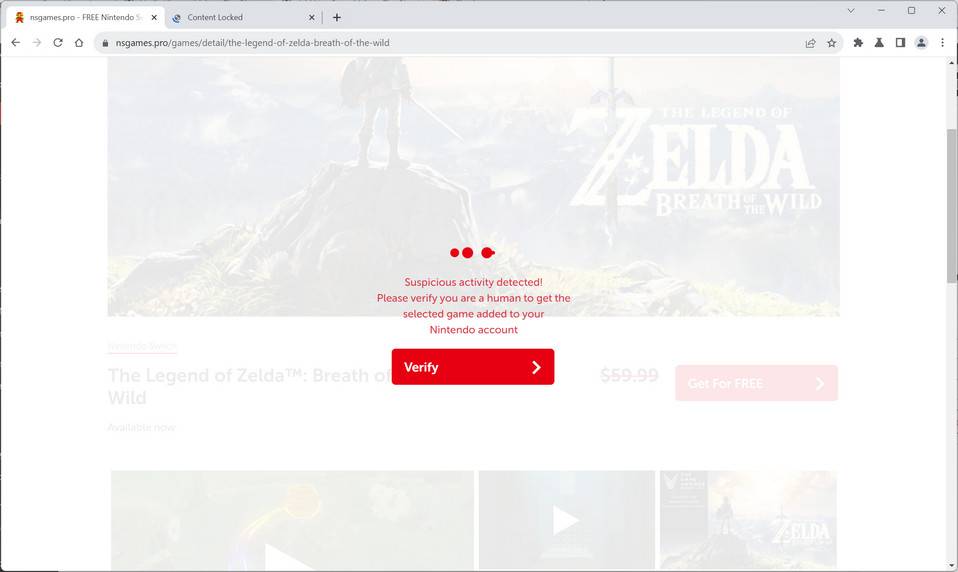Open the tab search dropdown chevron

[850, 10]
